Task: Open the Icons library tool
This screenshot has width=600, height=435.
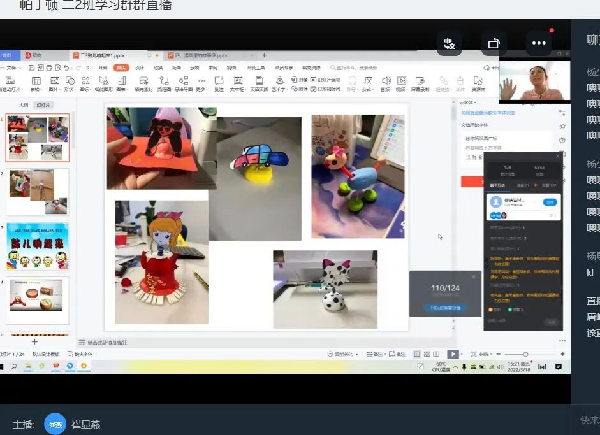Action: (85, 83)
